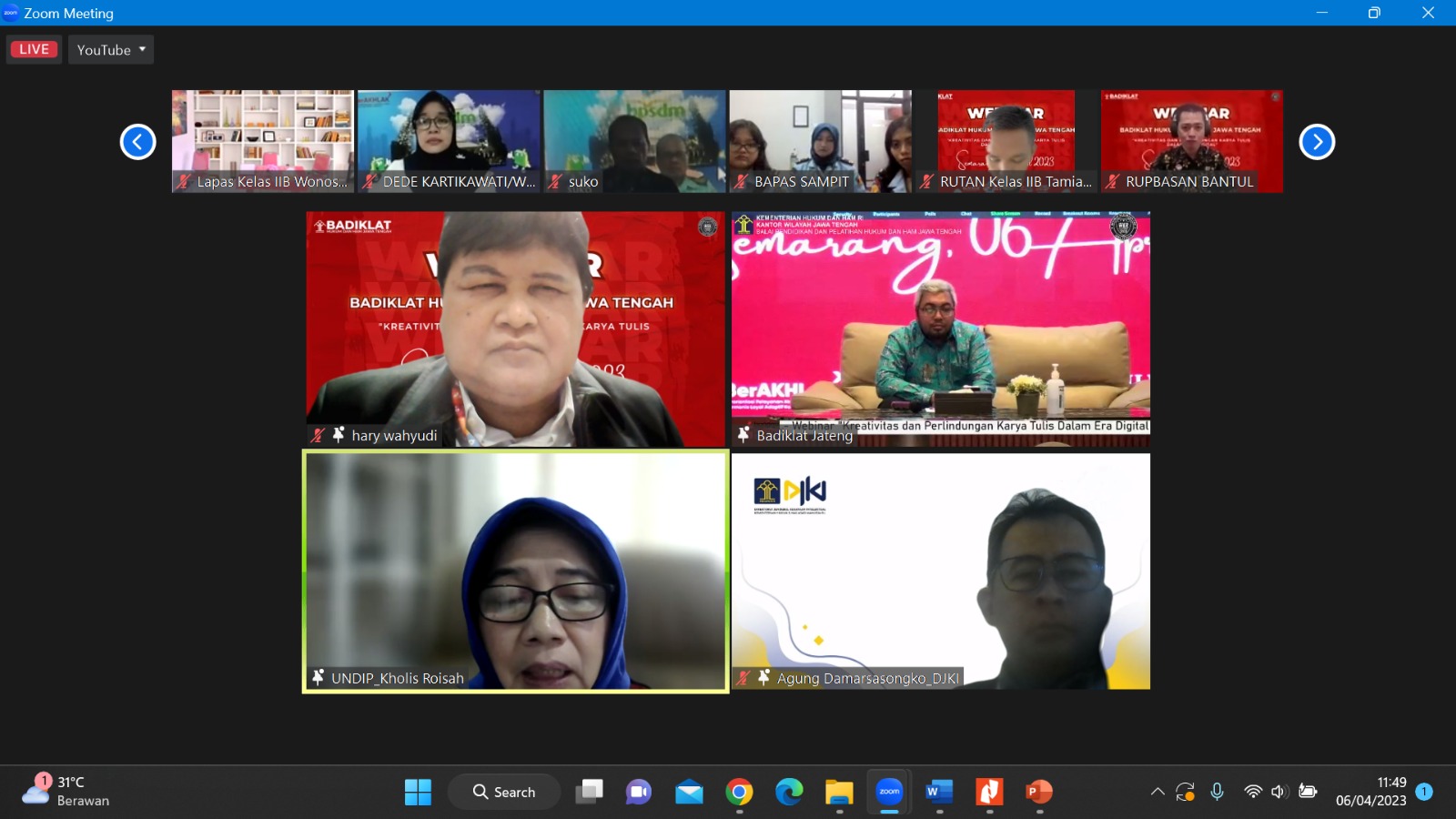The height and width of the screenshot is (819, 1456).
Task: Open Microsoft Edge from taskbar
Action: pyautogui.click(x=789, y=792)
